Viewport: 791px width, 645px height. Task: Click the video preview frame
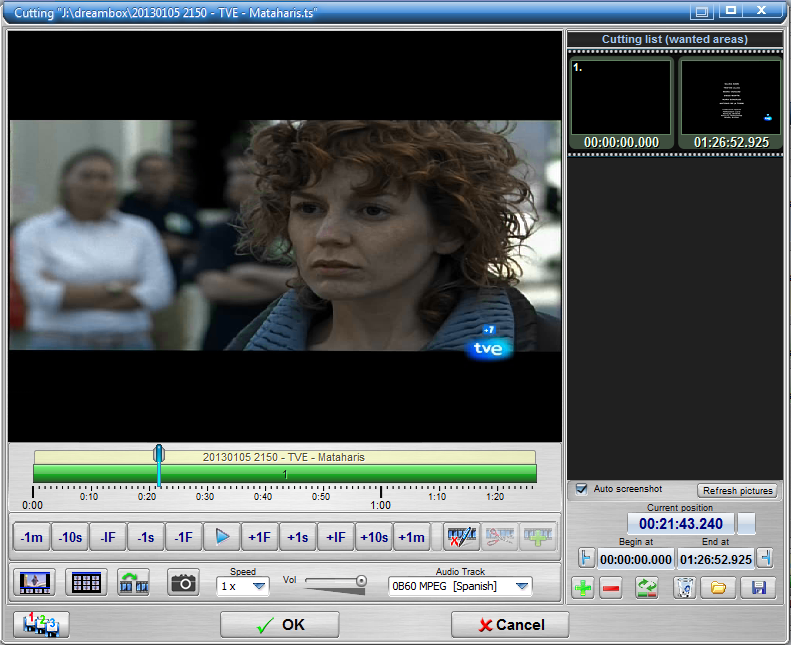tap(285, 235)
